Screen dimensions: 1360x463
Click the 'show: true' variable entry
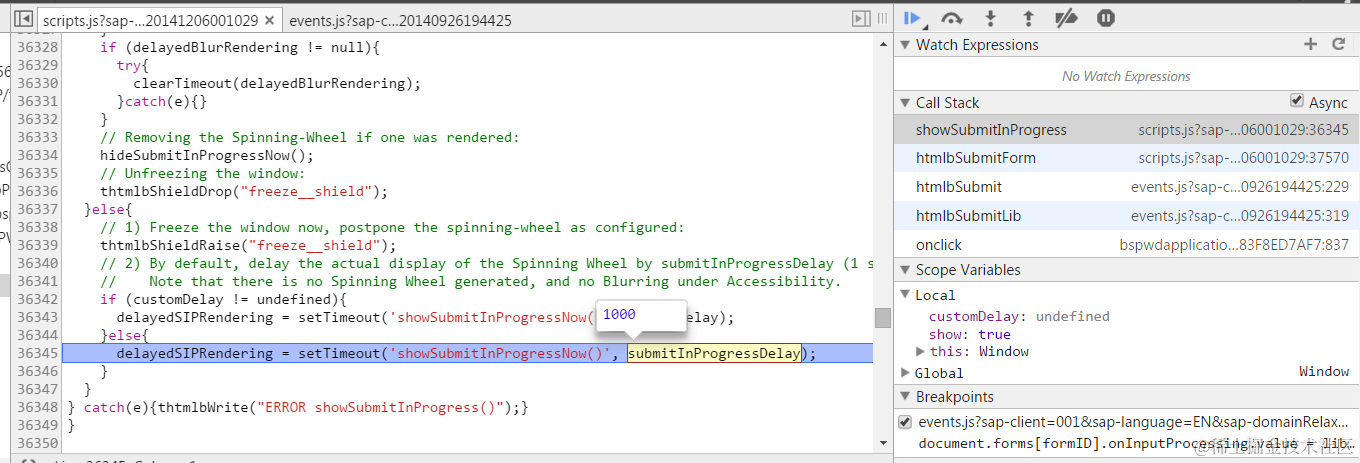969,334
